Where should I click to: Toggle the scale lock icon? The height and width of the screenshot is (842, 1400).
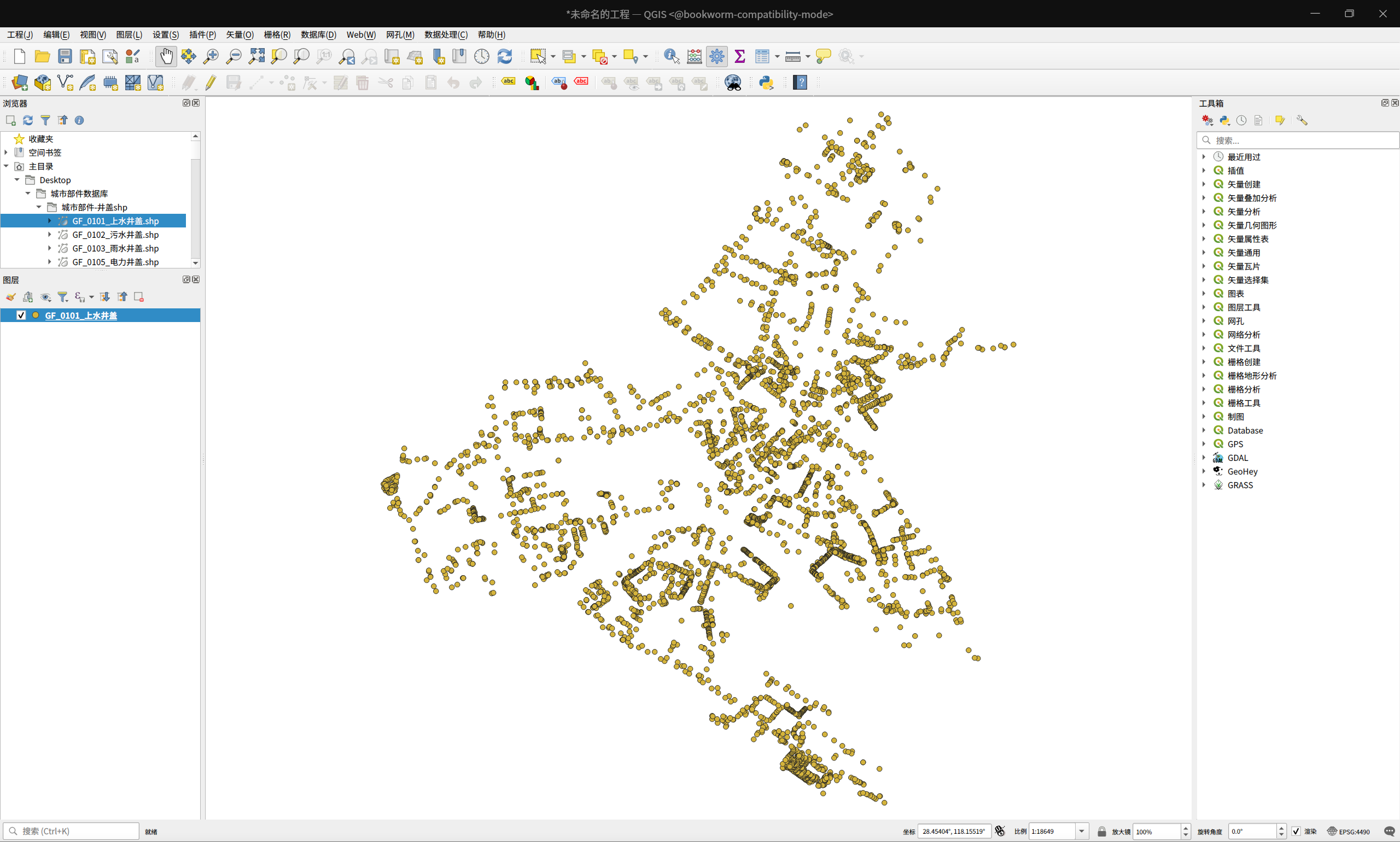1101,831
